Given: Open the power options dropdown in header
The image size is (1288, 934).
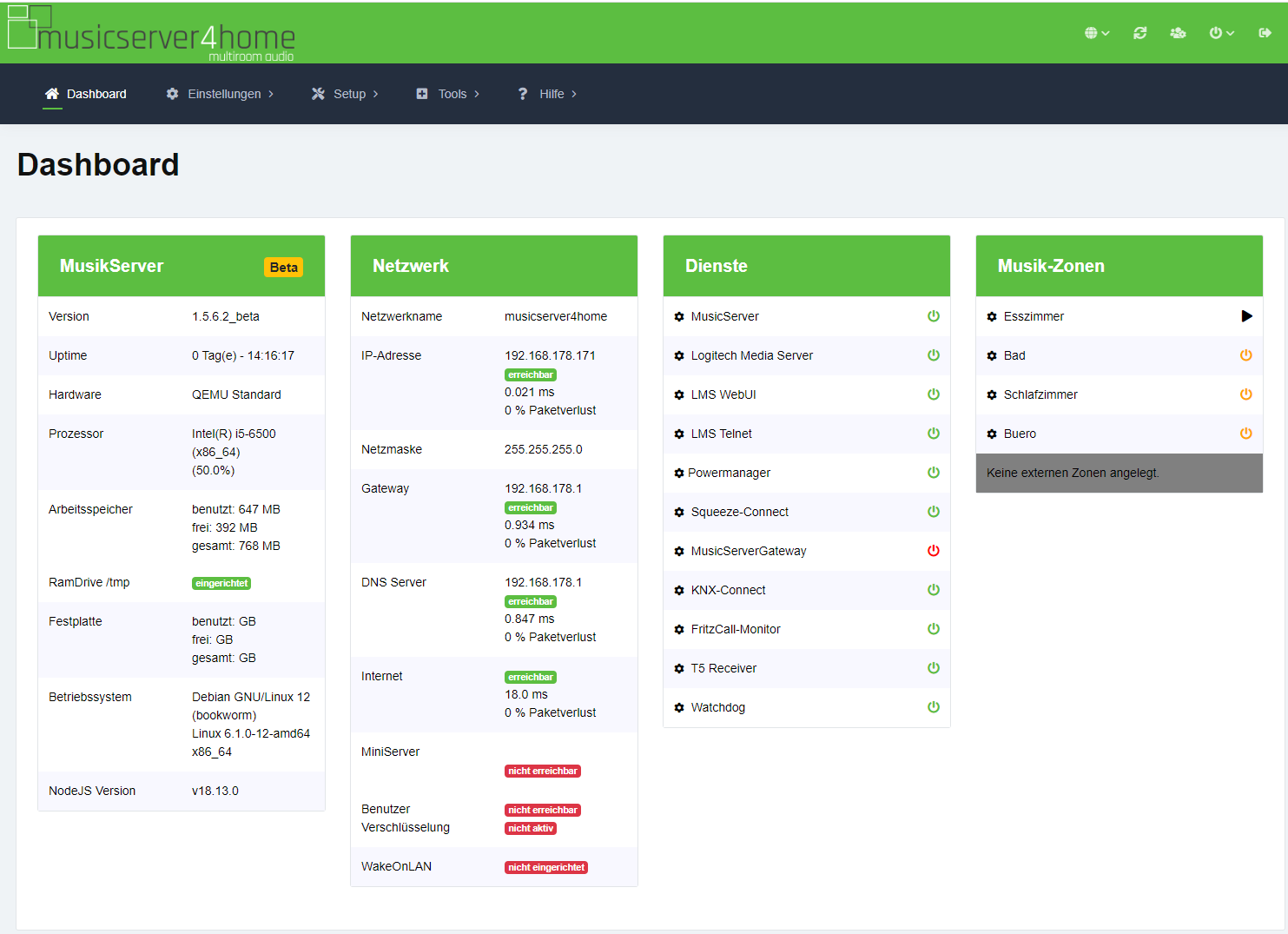Looking at the screenshot, I should click(1222, 33).
